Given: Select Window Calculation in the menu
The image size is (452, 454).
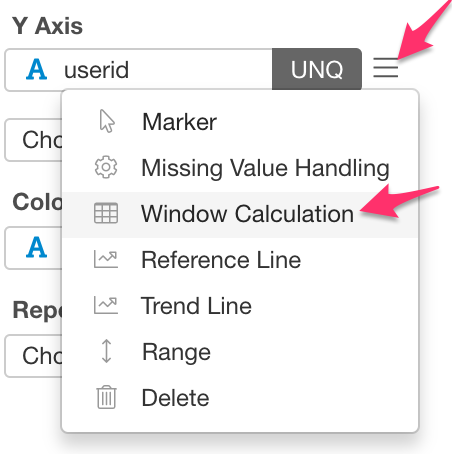Looking at the screenshot, I should tap(240, 214).
